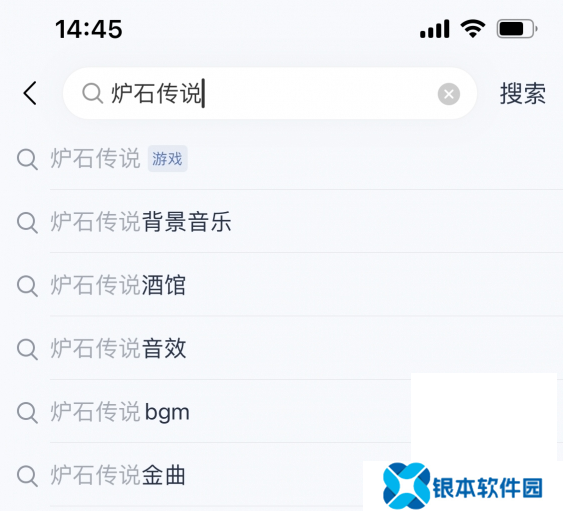
Task: Tap the 游戏 tag badge
Action: [x=167, y=158]
